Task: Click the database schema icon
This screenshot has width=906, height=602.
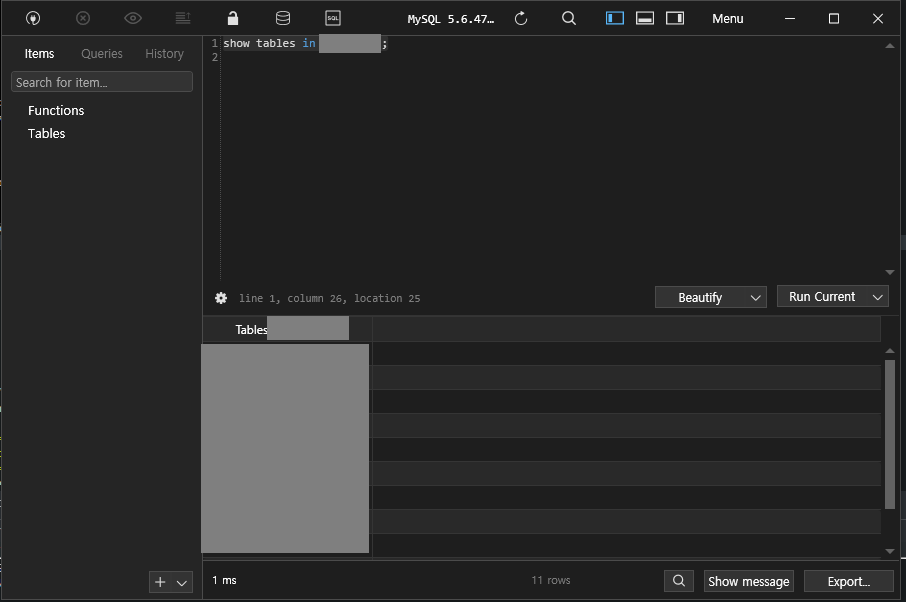Action: pos(283,18)
